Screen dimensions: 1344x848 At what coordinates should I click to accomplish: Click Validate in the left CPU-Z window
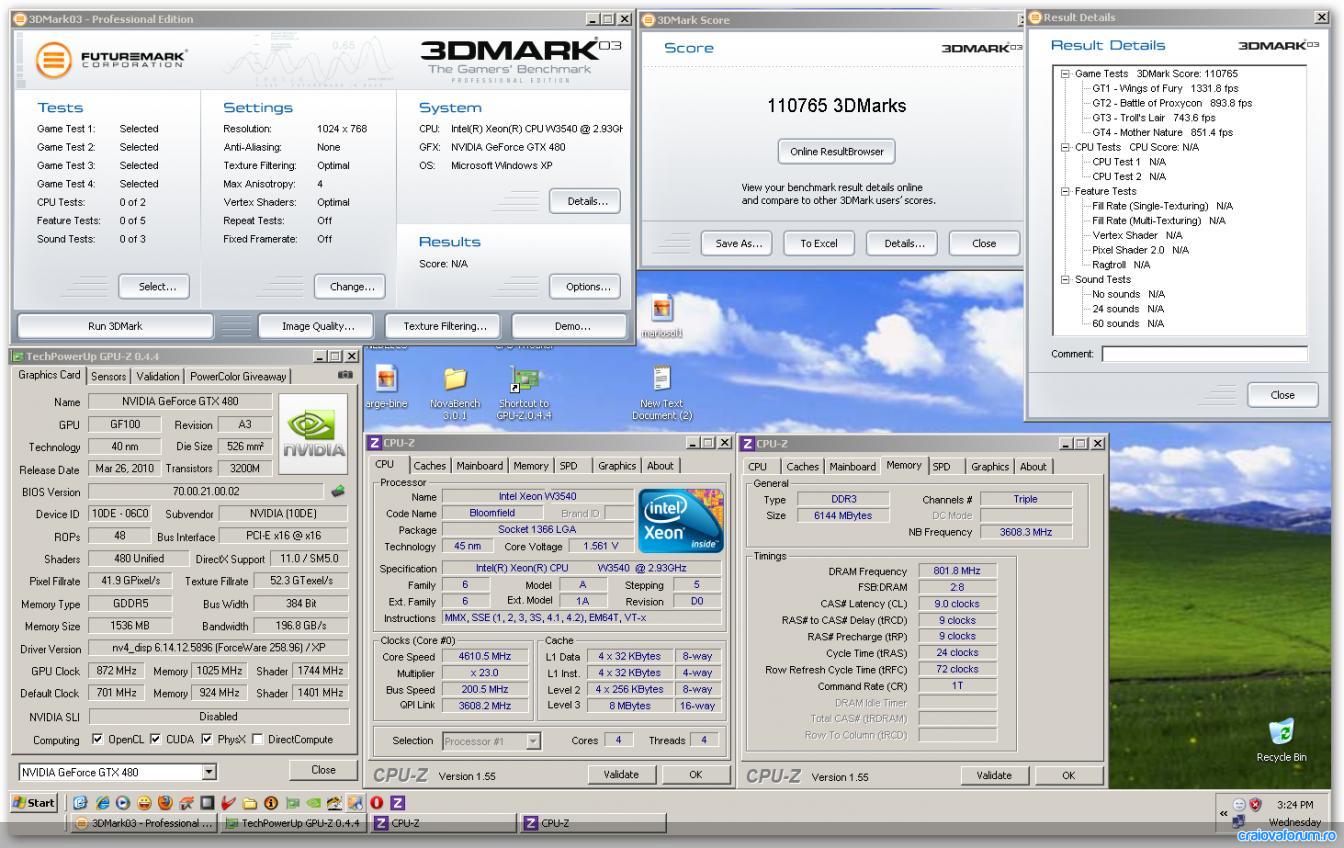pyautogui.click(x=621, y=775)
